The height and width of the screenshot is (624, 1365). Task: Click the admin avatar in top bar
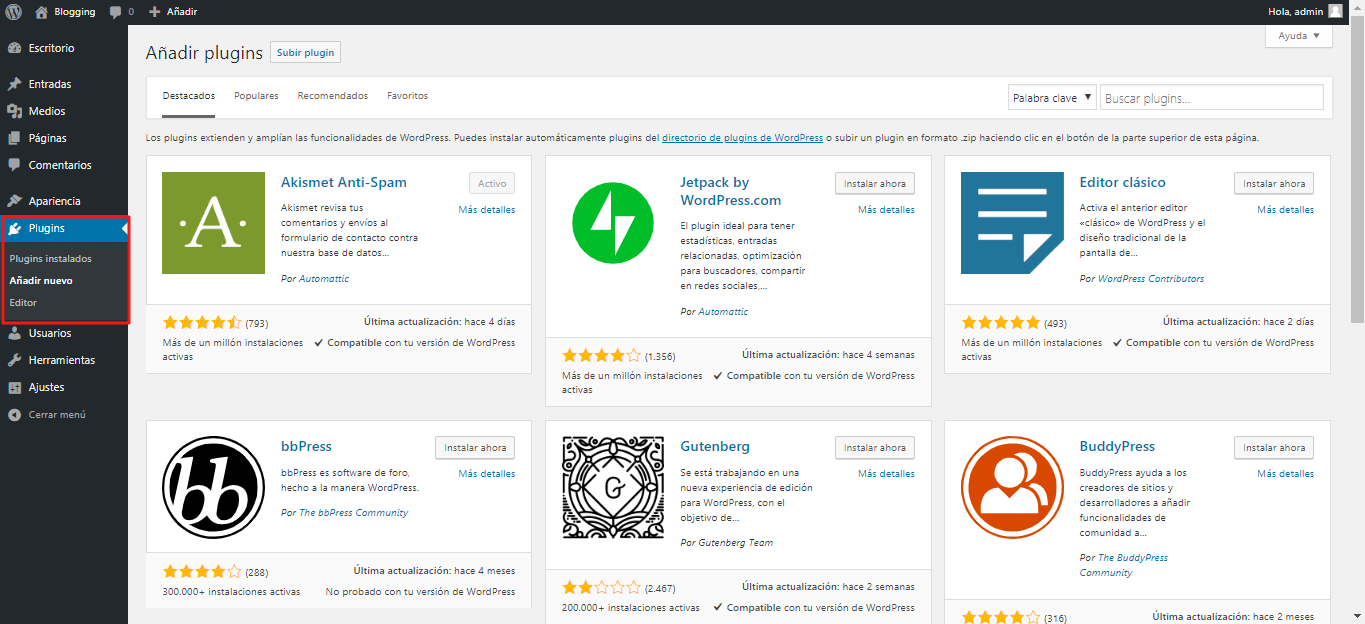[x=1335, y=11]
